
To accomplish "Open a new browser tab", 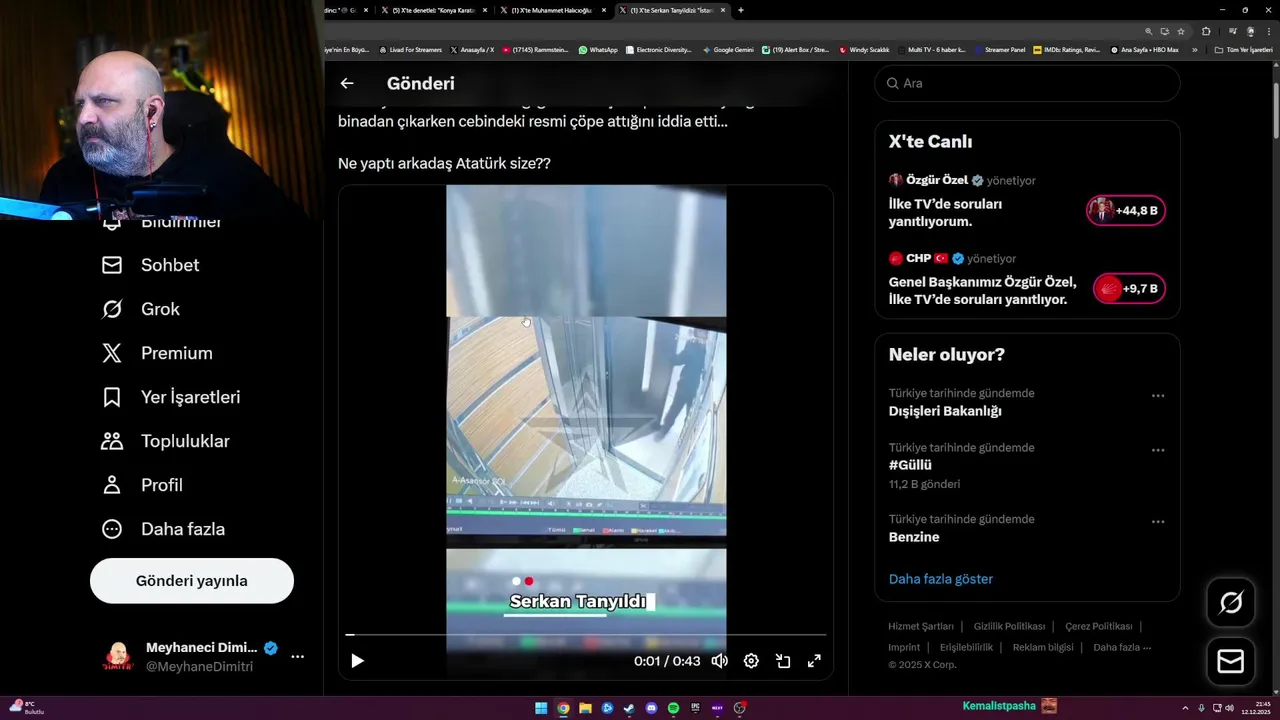I will click(x=741, y=10).
